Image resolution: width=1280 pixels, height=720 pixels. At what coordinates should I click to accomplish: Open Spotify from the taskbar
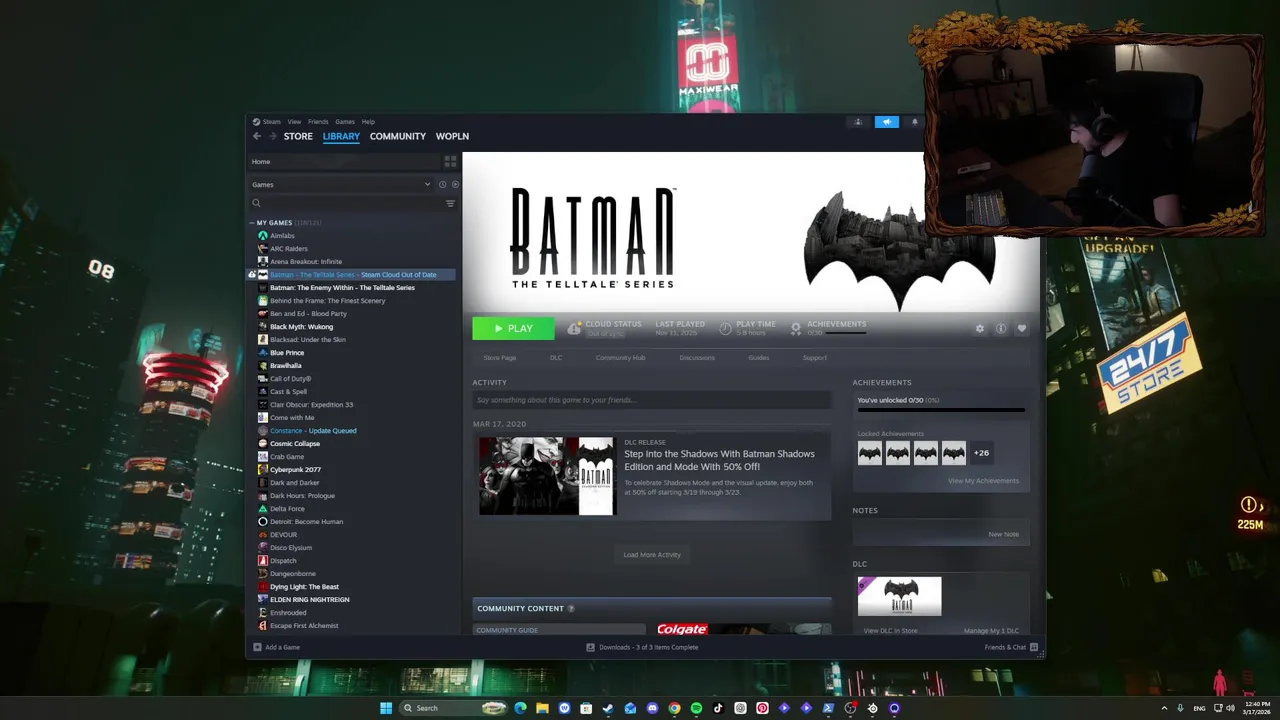tap(696, 708)
